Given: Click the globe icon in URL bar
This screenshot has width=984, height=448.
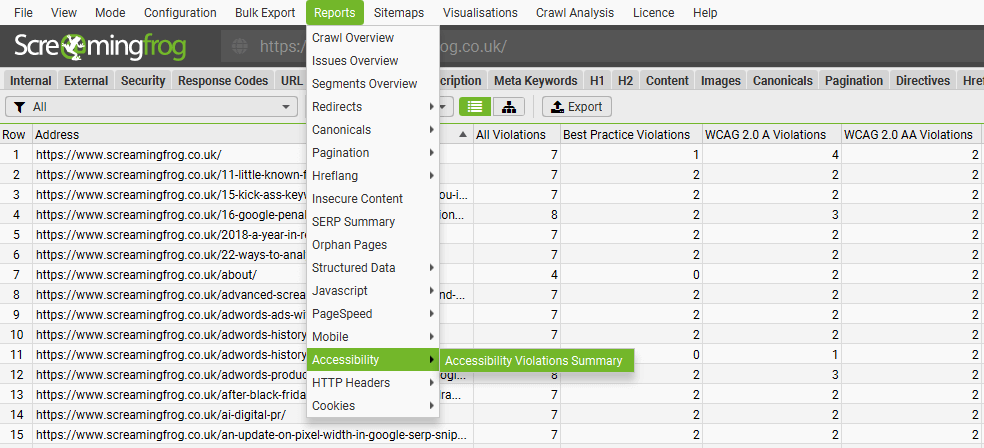Looking at the screenshot, I should coord(240,46).
